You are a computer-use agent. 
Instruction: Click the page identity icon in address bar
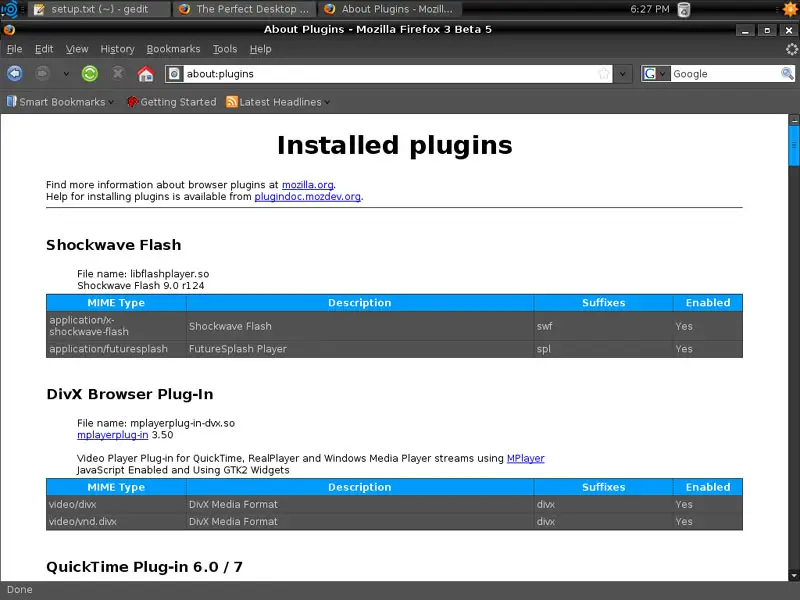coord(174,74)
